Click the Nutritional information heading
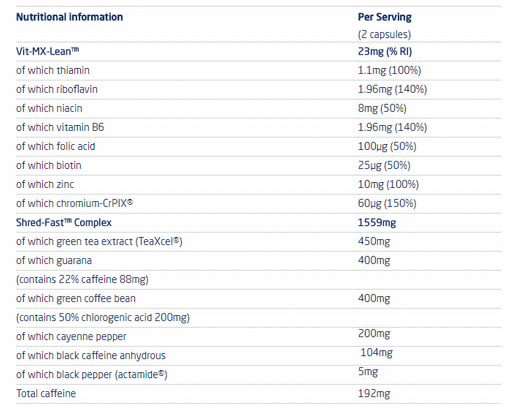519x419 pixels. (69, 17)
